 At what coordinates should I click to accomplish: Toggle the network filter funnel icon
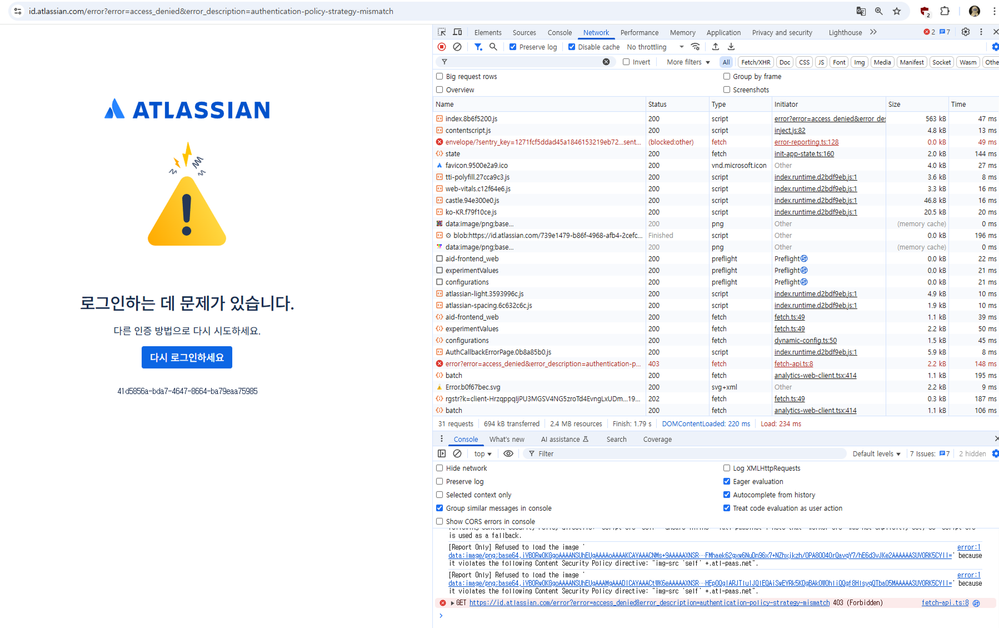tap(478, 46)
